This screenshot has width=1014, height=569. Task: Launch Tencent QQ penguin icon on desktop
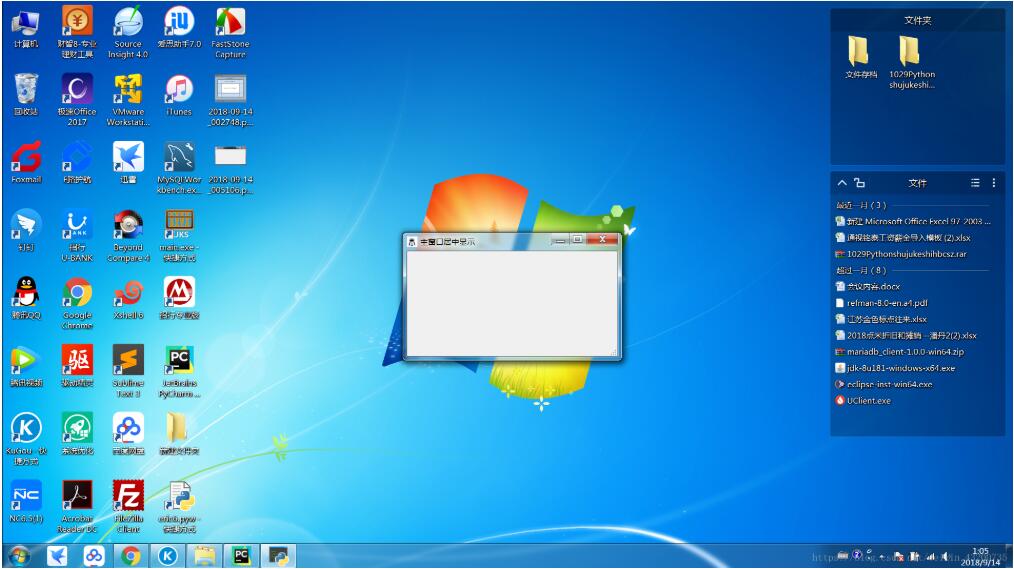coord(26,298)
